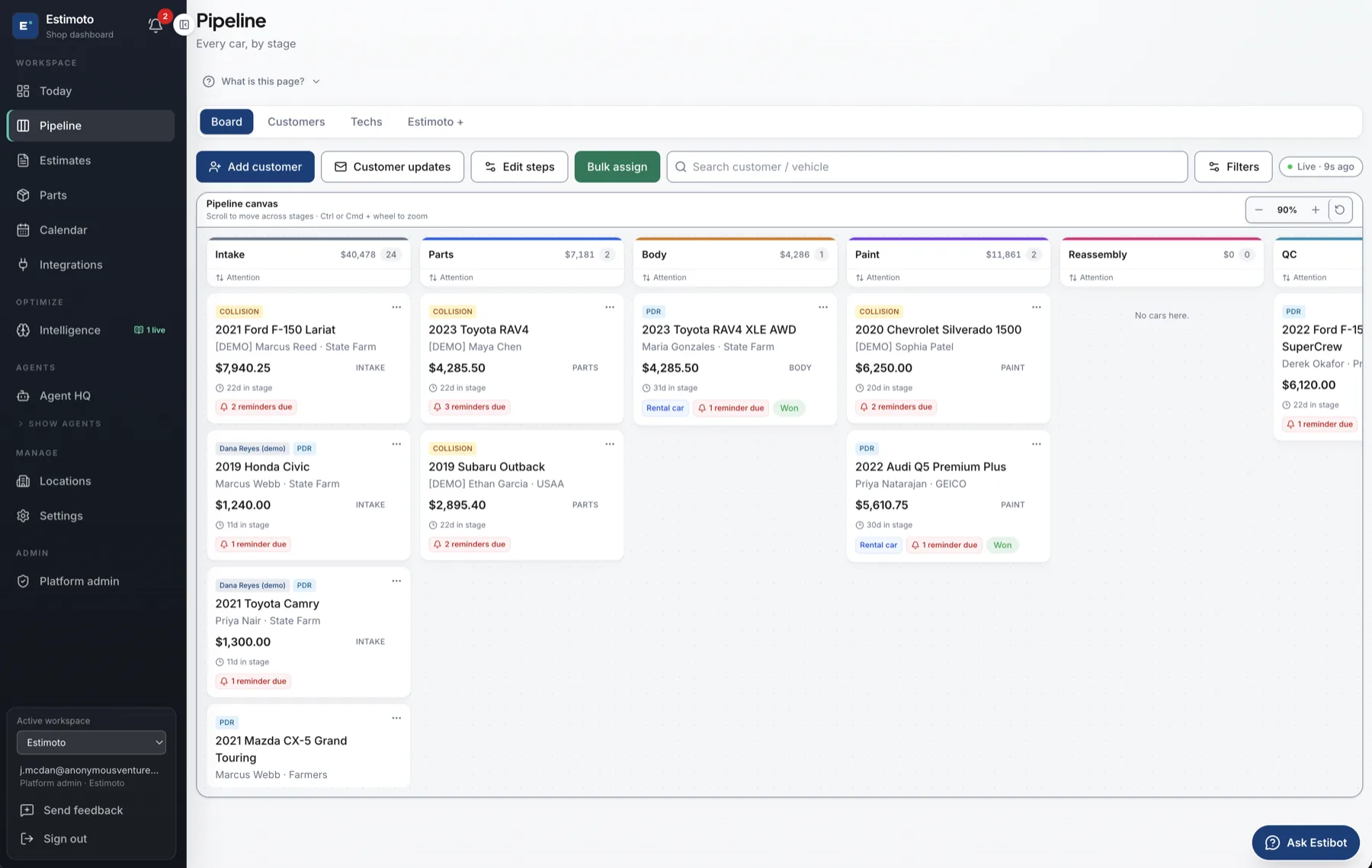This screenshot has width=1372, height=868.
Task: Open Estimates in the sidebar
Action: (91, 160)
